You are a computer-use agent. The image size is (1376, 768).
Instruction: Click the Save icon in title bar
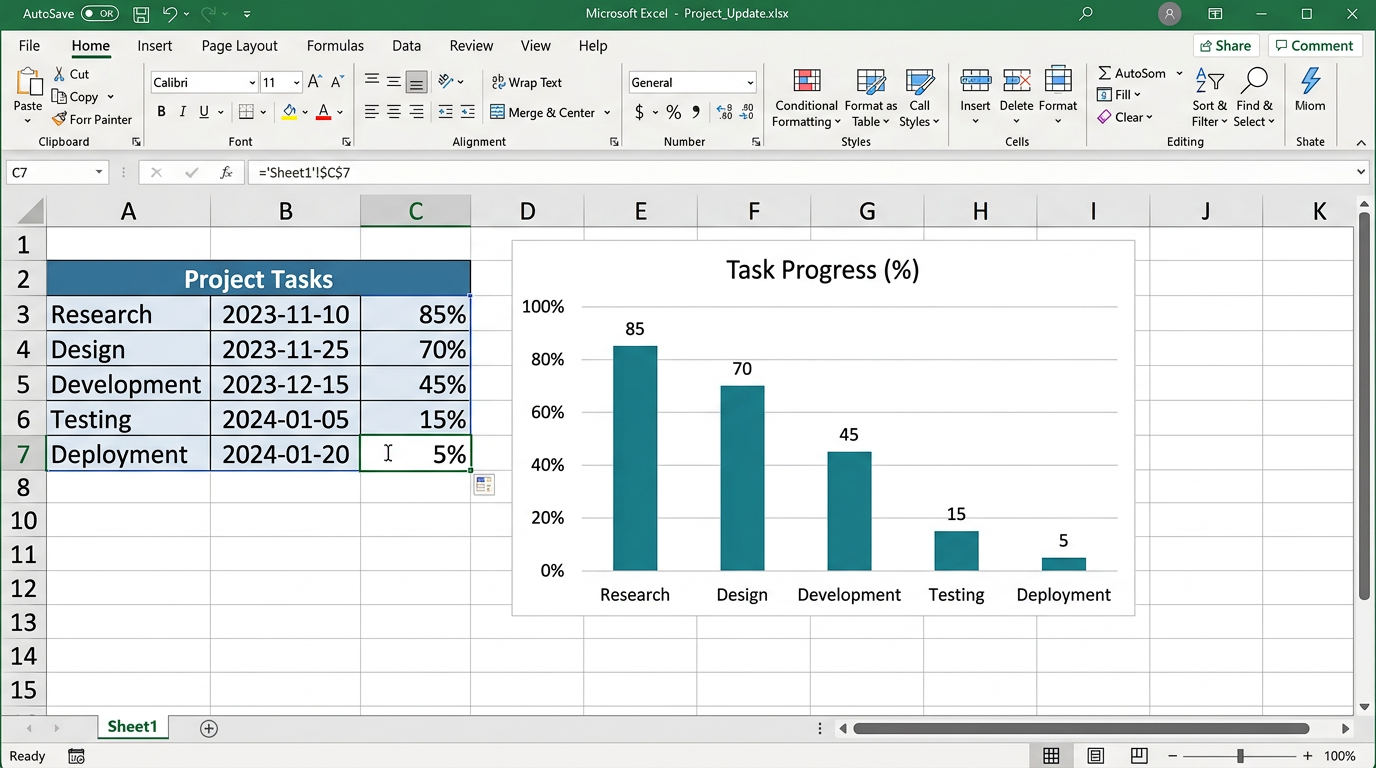click(x=141, y=14)
